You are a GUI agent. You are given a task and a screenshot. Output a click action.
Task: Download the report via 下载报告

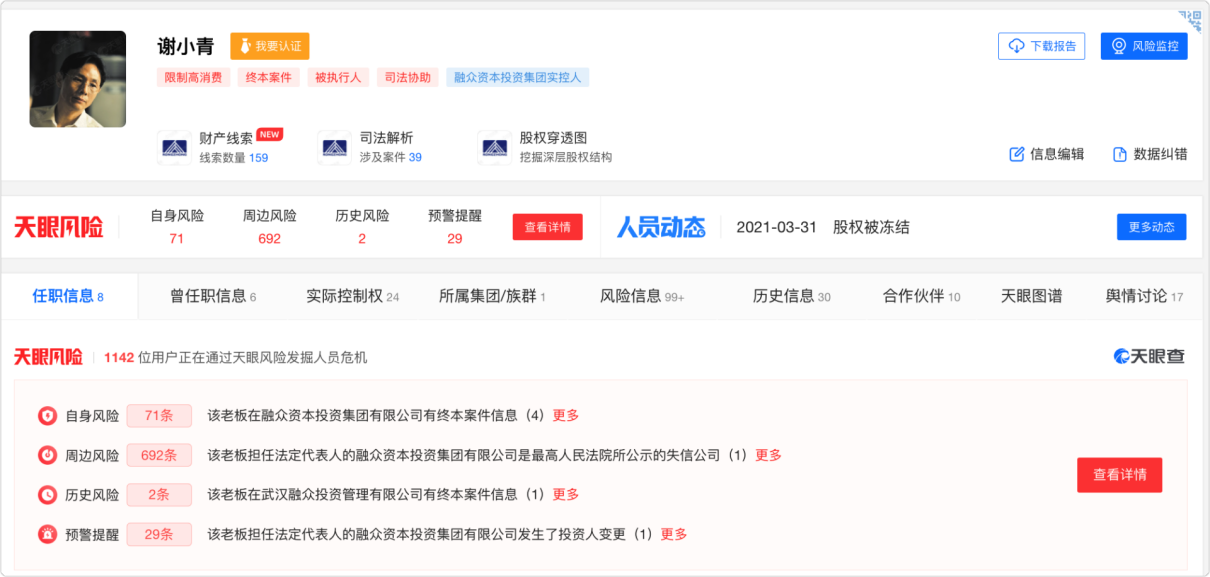click(x=1041, y=46)
